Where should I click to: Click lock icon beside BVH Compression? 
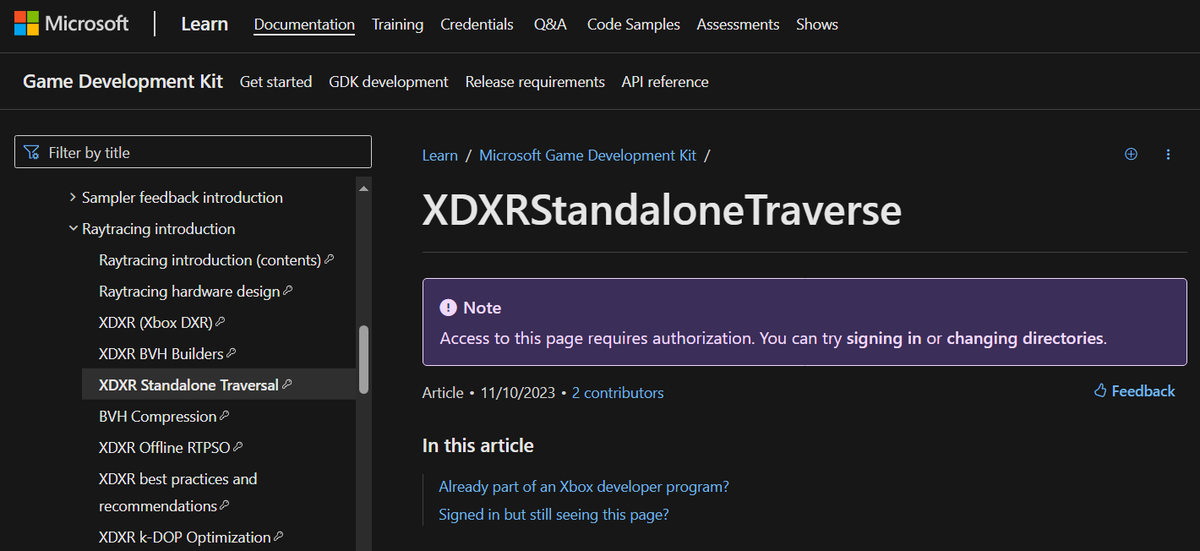pos(225,415)
